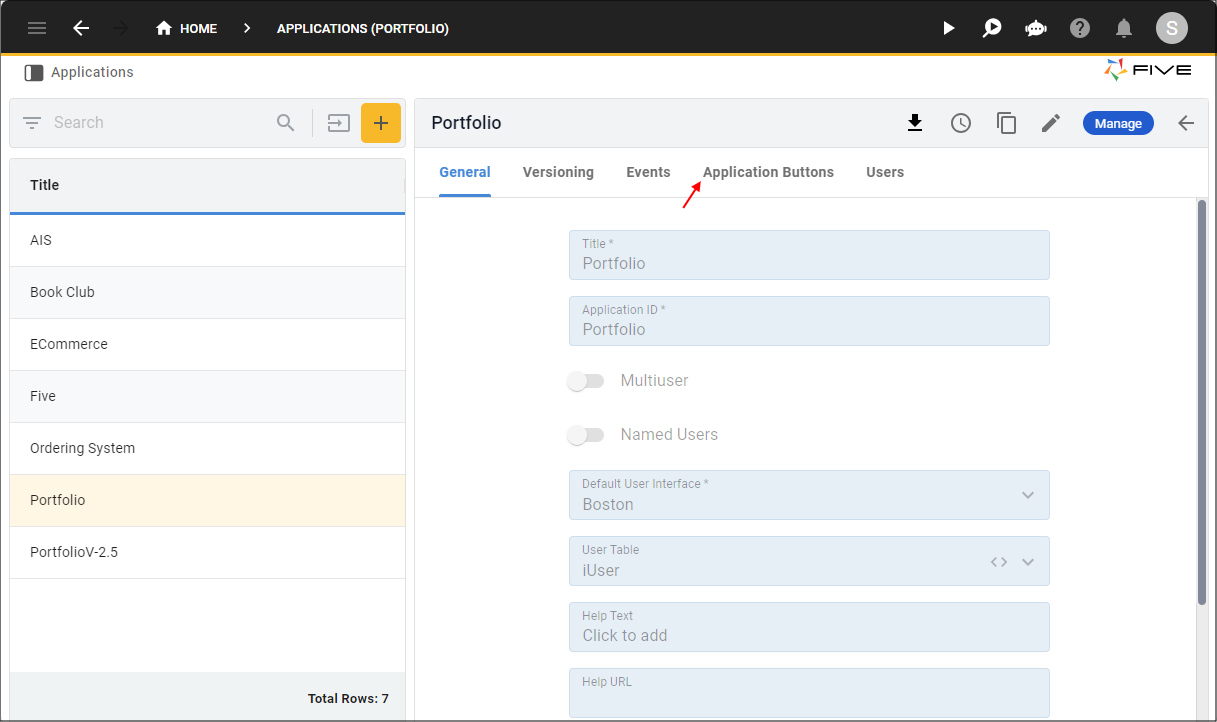Run the application using the Play icon
Viewport: 1217px width, 722px height.
tap(948, 27)
